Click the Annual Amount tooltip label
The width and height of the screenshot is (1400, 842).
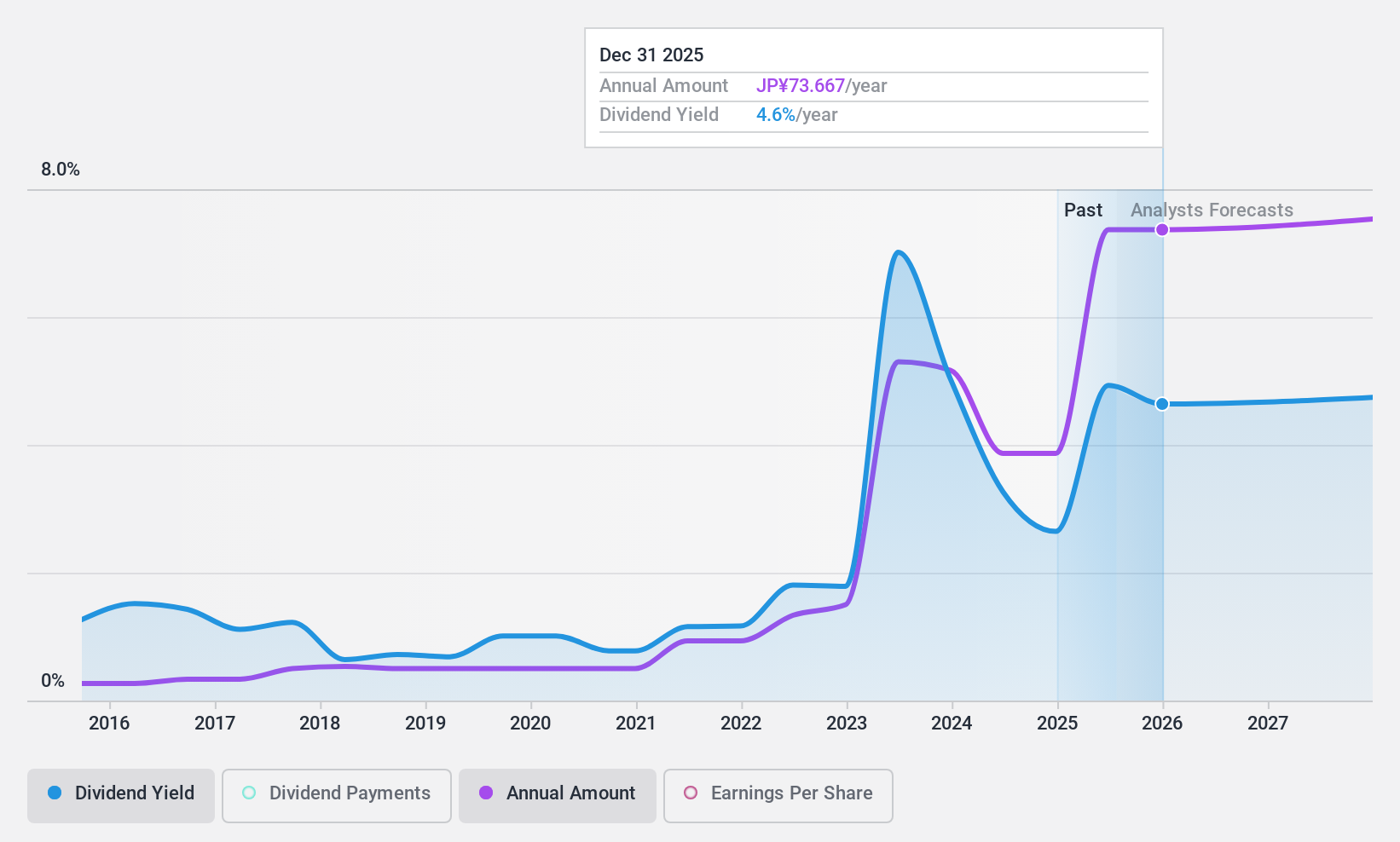664,86
